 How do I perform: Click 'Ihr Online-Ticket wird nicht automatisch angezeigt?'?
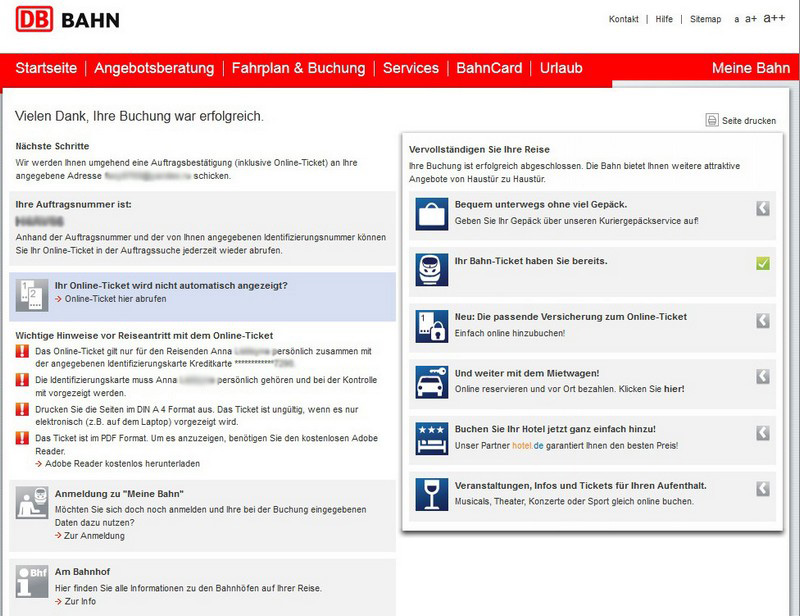tap(171, 285)
